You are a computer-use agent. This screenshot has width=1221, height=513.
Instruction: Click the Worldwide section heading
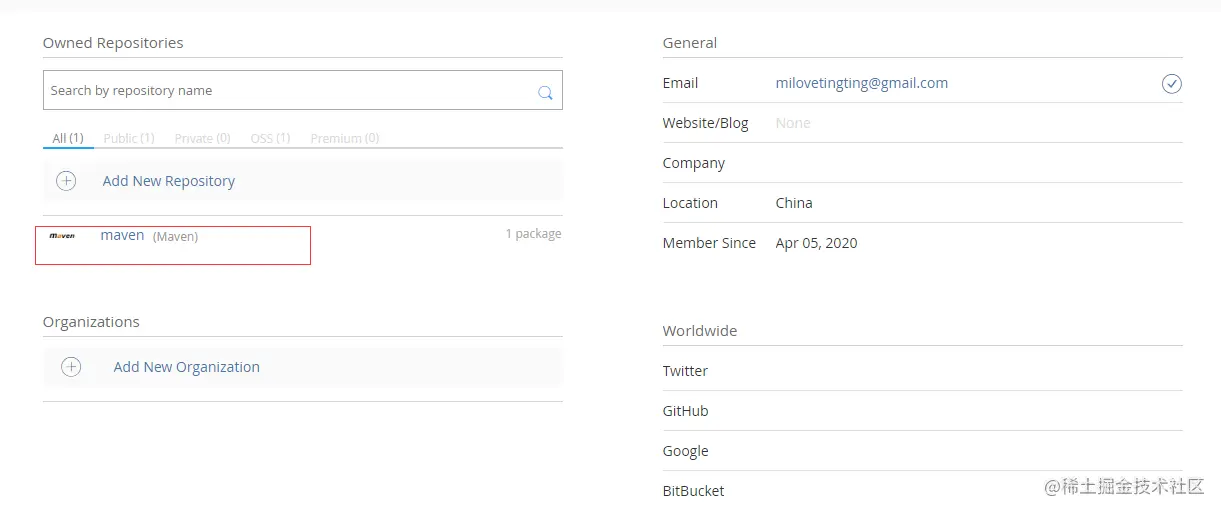click(x=700, y=331)
